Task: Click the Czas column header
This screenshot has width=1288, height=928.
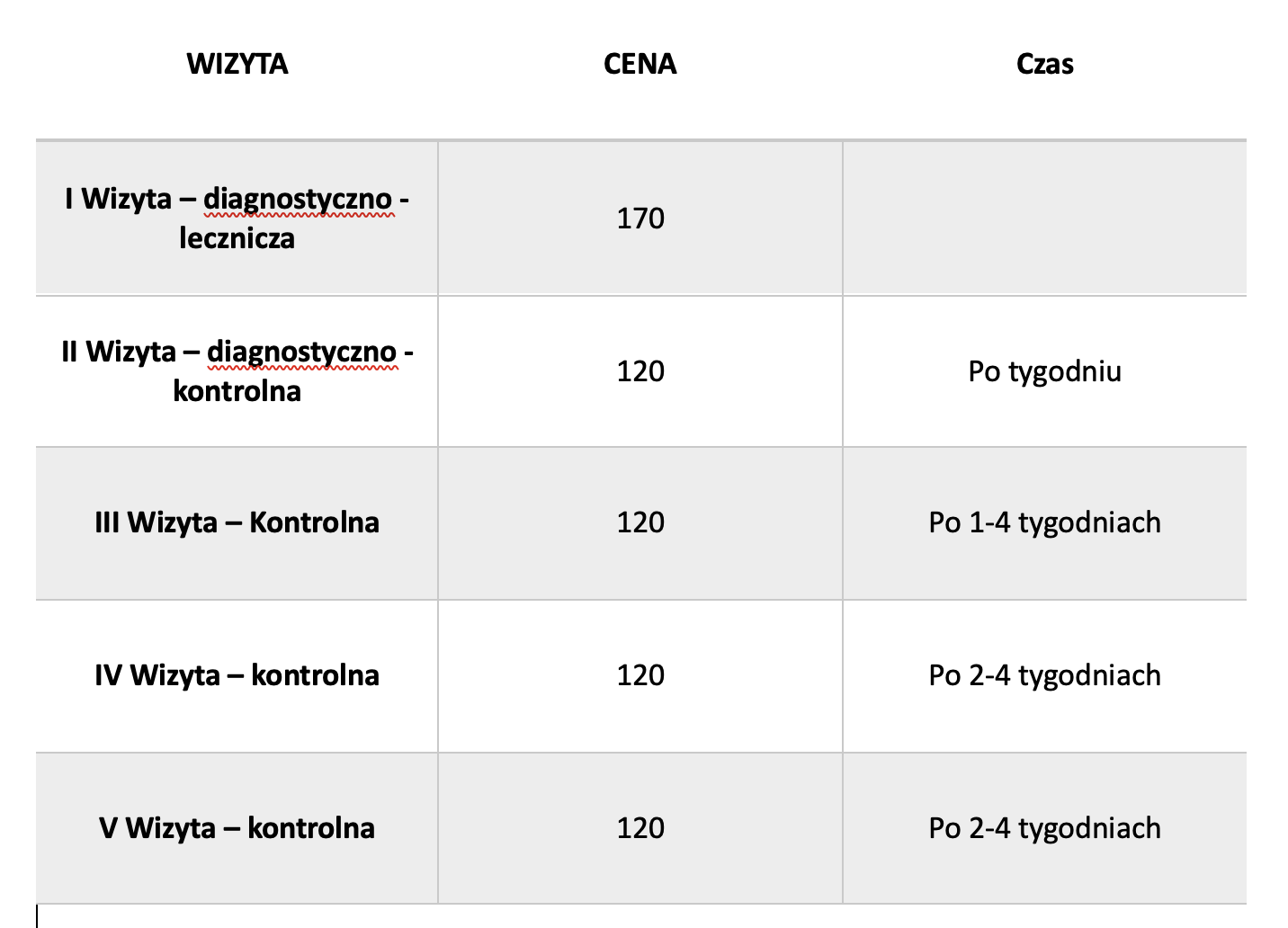Action: 1044,64
